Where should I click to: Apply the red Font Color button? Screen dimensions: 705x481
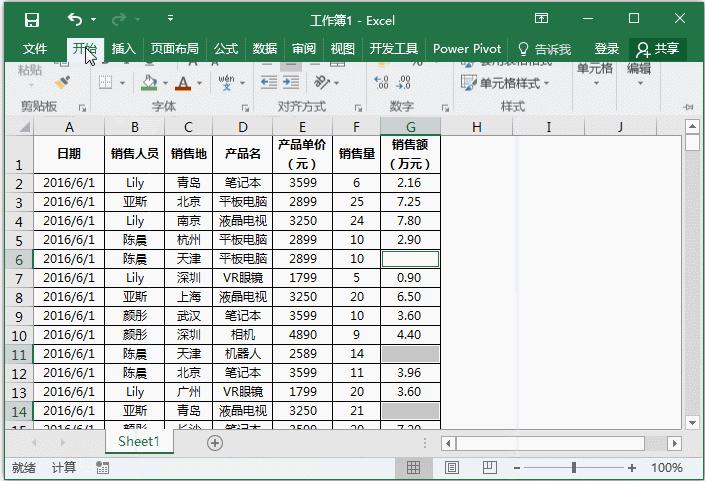pos(183,83)
